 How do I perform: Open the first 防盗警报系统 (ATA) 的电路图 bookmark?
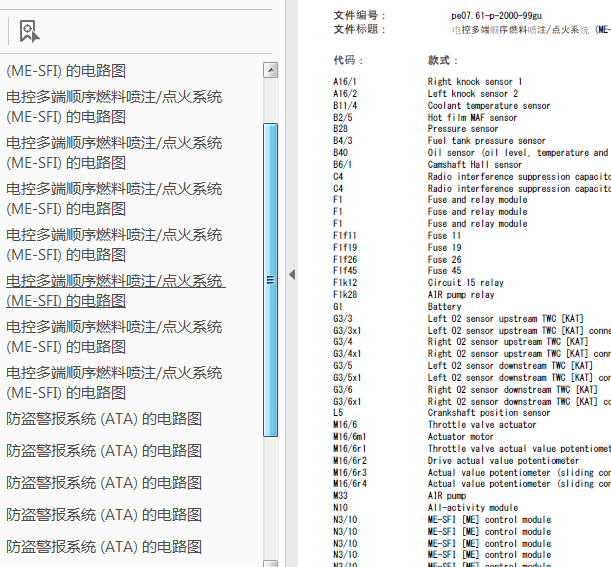point(104,419)
